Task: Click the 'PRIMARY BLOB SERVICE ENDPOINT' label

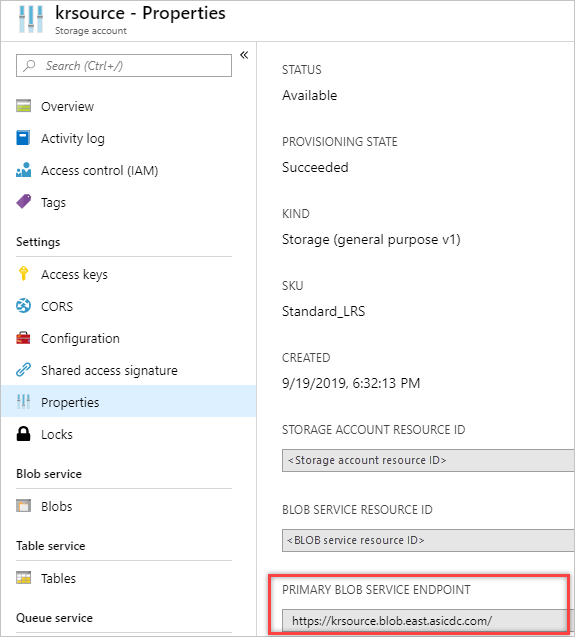Action: pyautogui.click(x=376, y=589)
